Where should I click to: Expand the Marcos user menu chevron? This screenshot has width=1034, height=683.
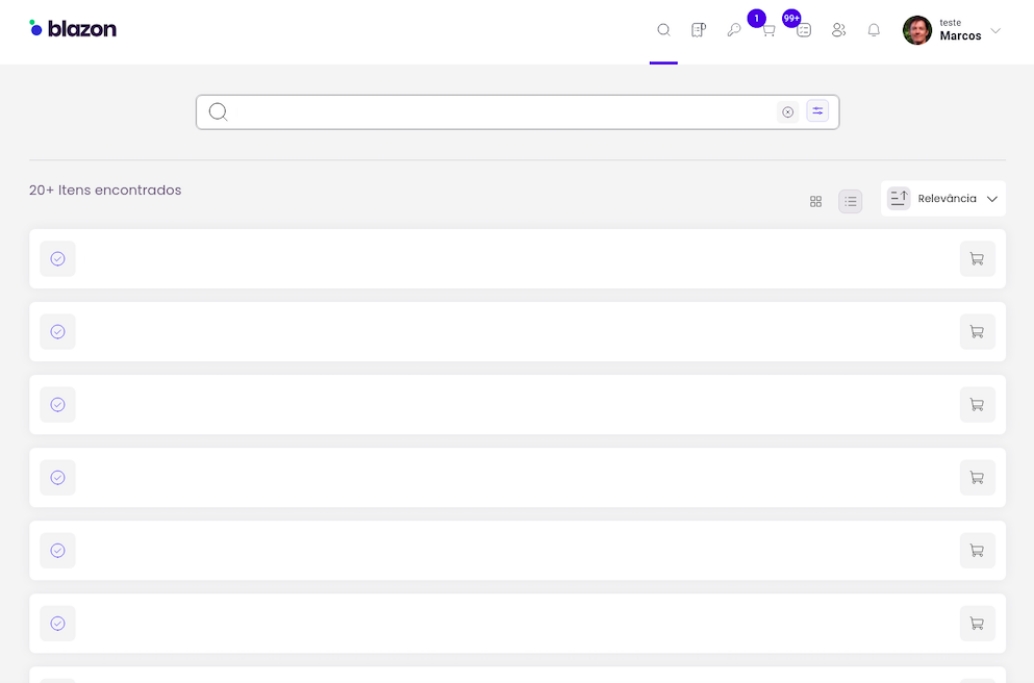(x=995, y=31)
